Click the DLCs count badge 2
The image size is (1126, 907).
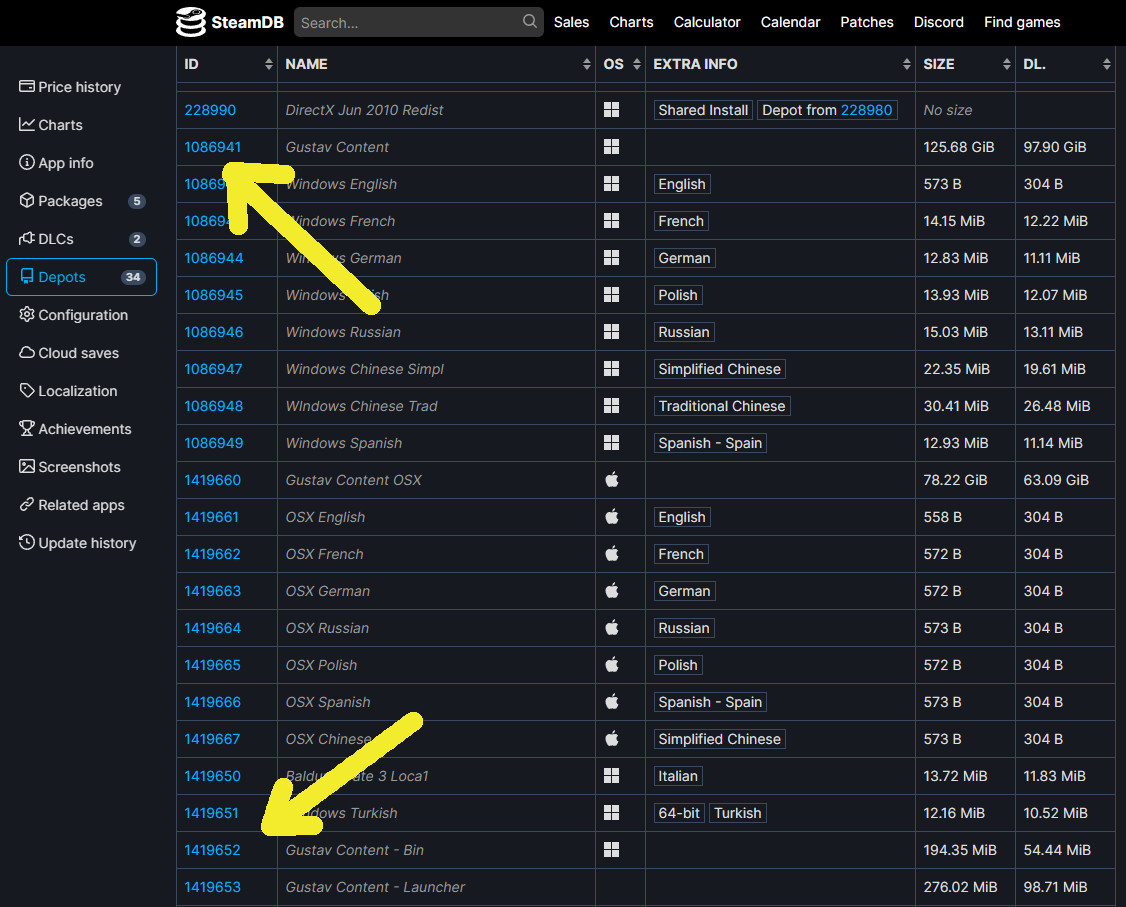coord(136,239)
